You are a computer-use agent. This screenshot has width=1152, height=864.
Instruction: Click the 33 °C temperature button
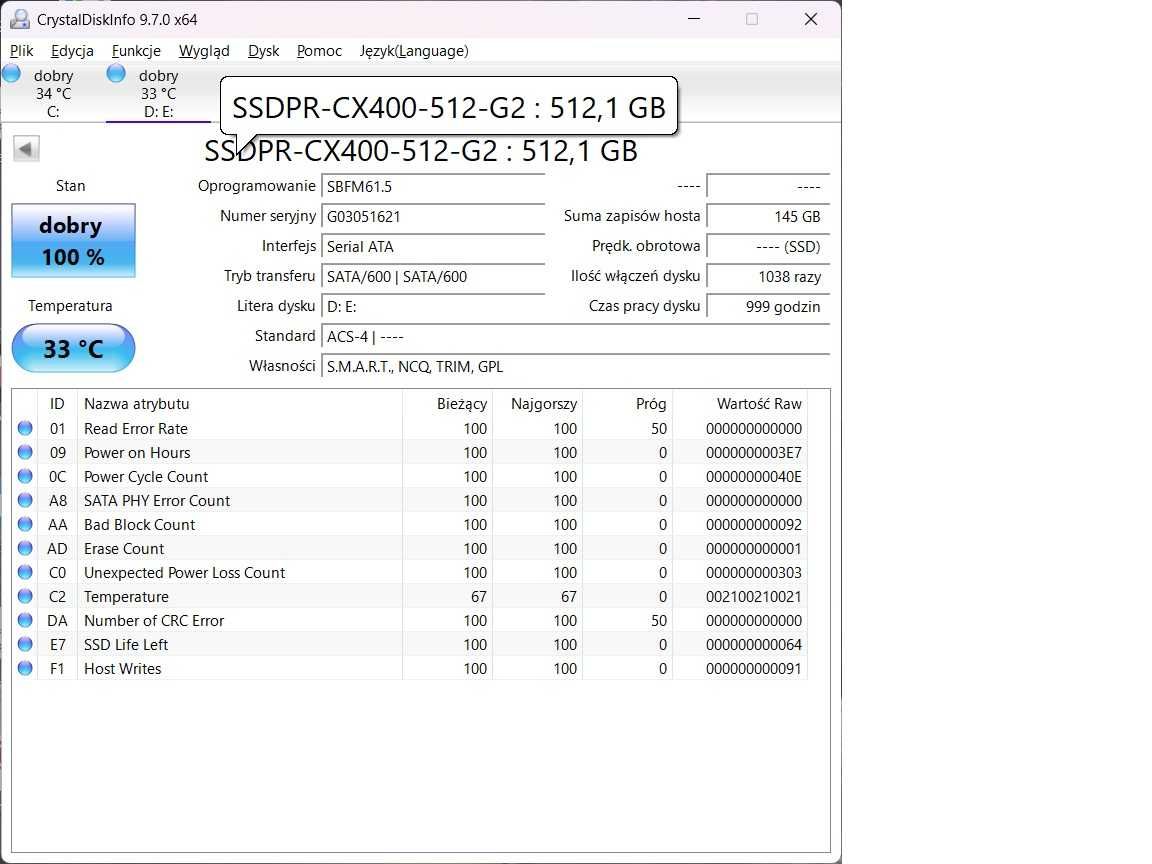[x=73, y=348]
